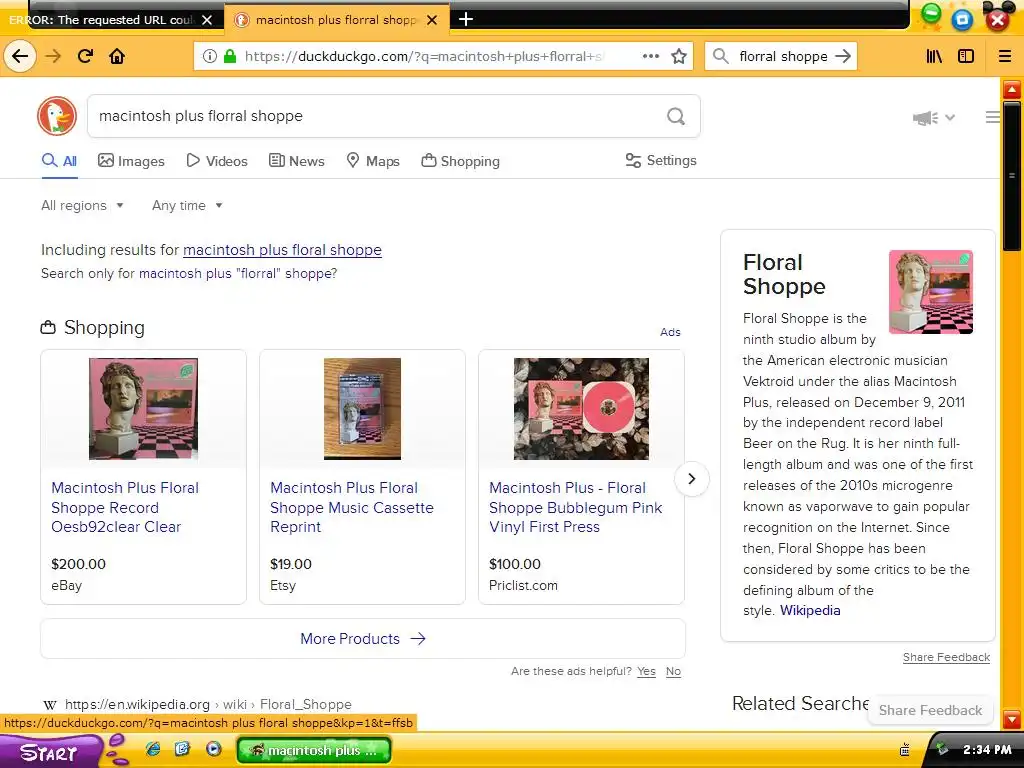
Task: Toggle the sidebar view icon
Action: pyautogui.click(x=966, y=56)
